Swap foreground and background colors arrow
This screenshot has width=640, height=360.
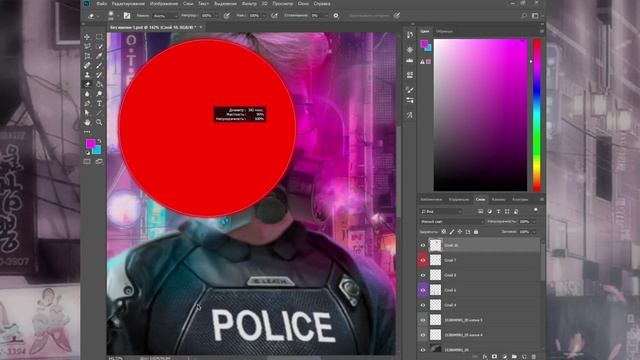(x=100, y=141)
